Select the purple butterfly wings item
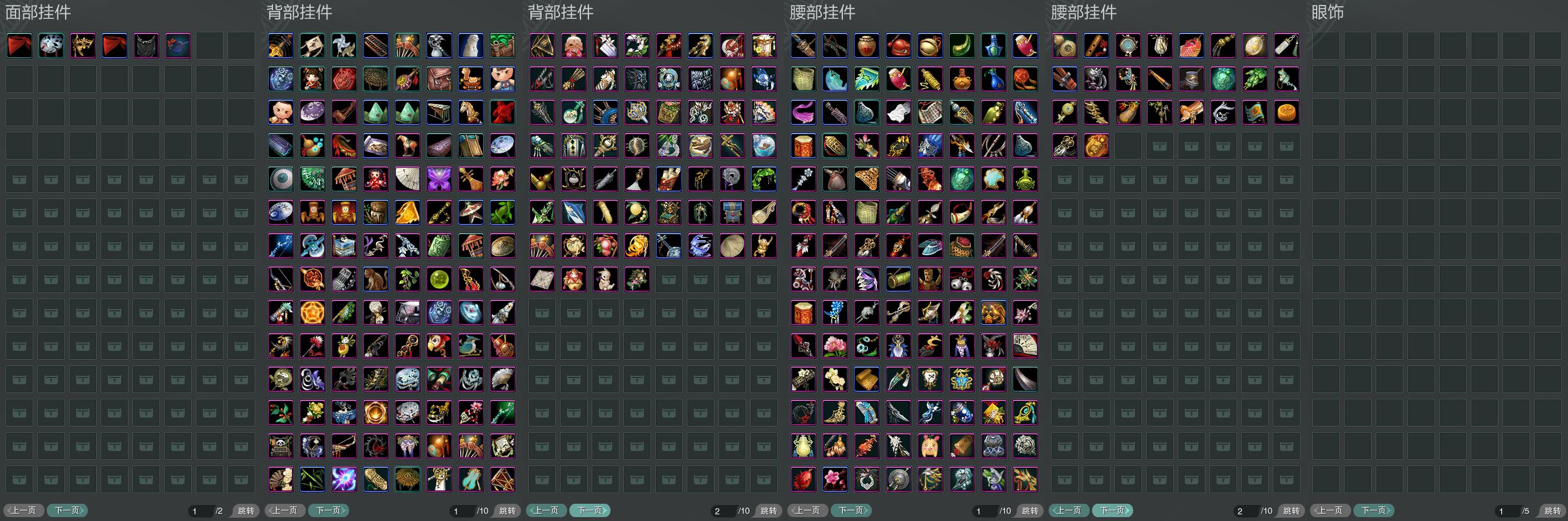 tap(439, 179)
